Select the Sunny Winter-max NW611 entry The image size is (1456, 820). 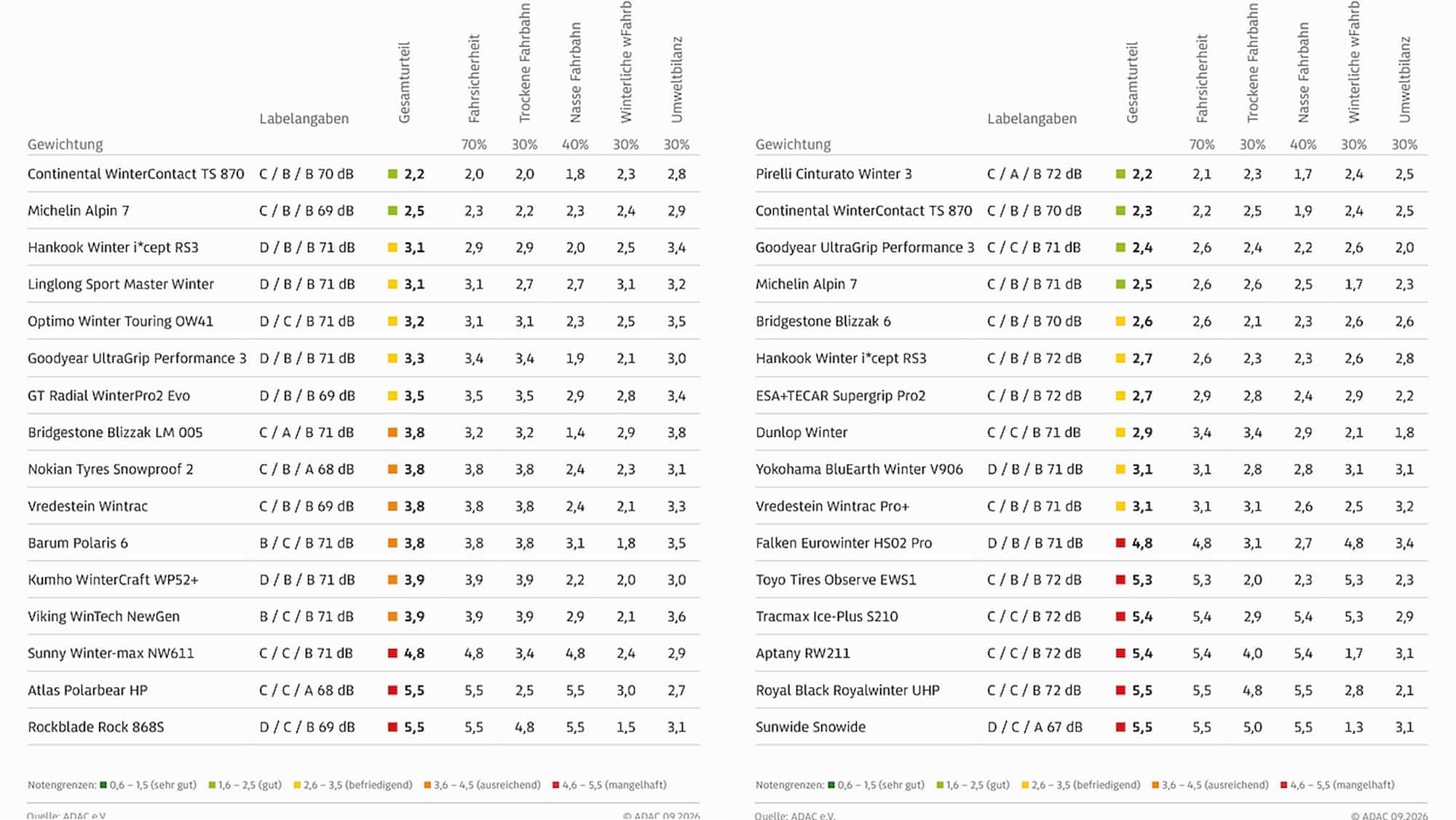click(111, 653)
